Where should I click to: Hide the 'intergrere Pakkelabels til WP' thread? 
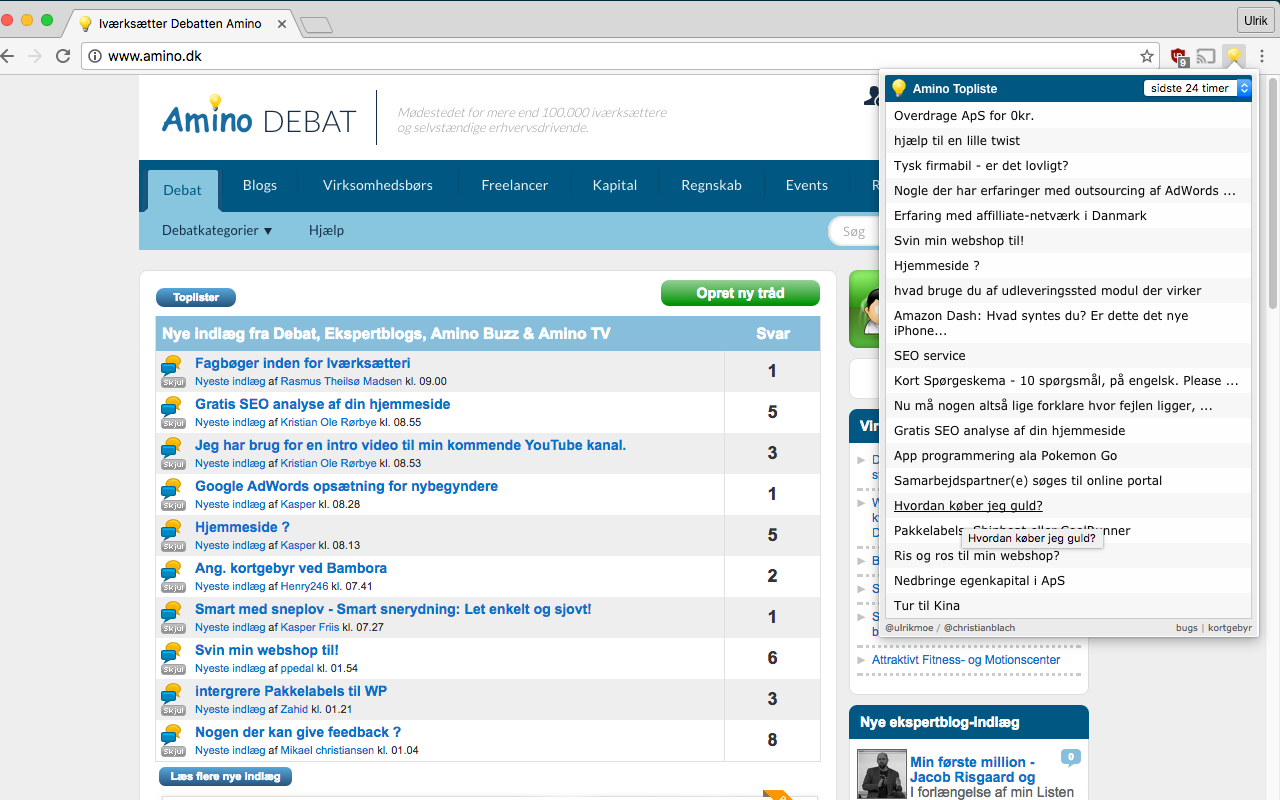coord(173,710)
